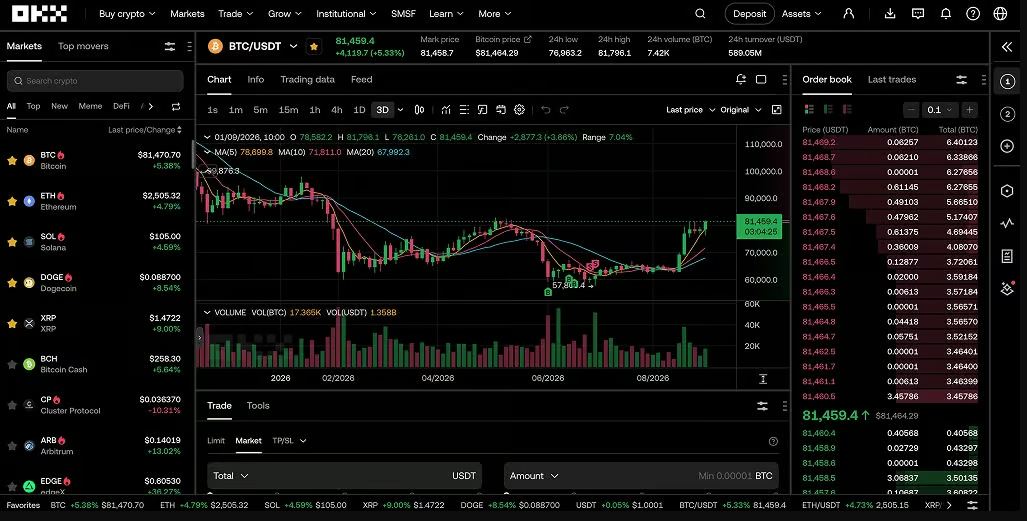Switch to the Info tab

[x=255, y=79]
